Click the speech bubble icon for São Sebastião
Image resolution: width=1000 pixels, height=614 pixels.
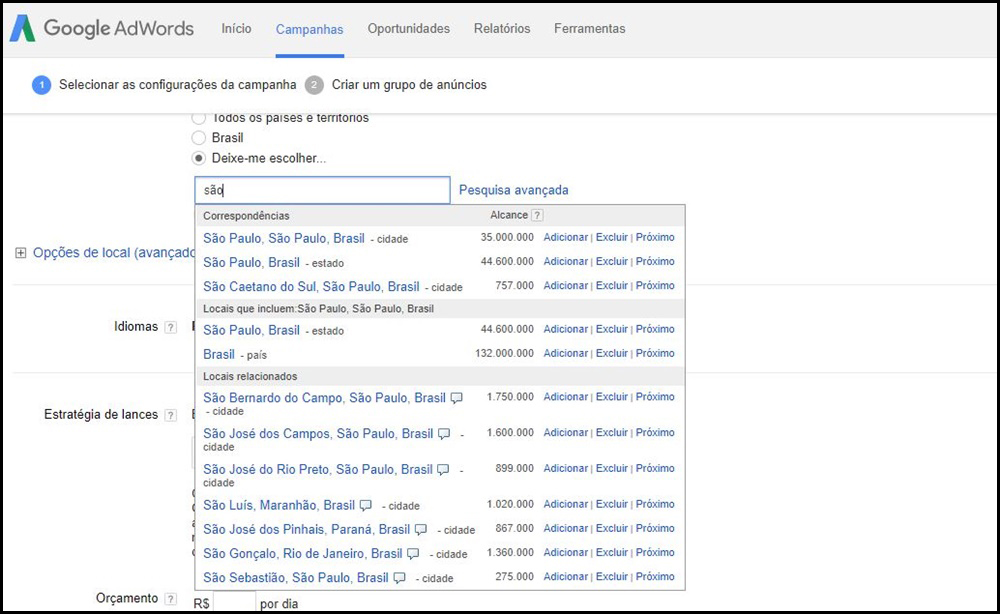[399, 578]
